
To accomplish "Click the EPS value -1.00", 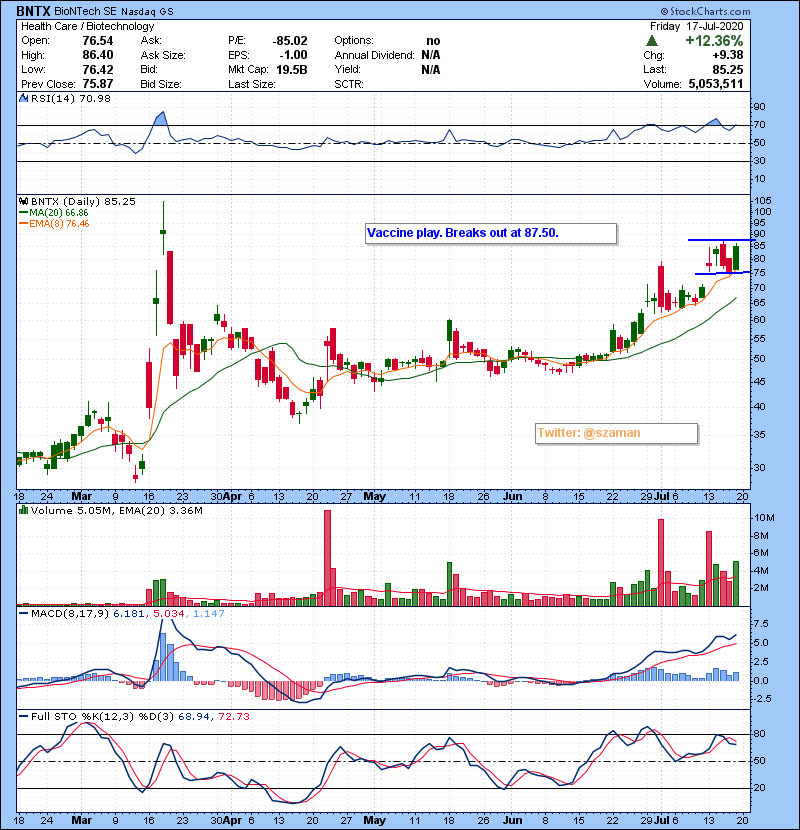I will (294, 55).
